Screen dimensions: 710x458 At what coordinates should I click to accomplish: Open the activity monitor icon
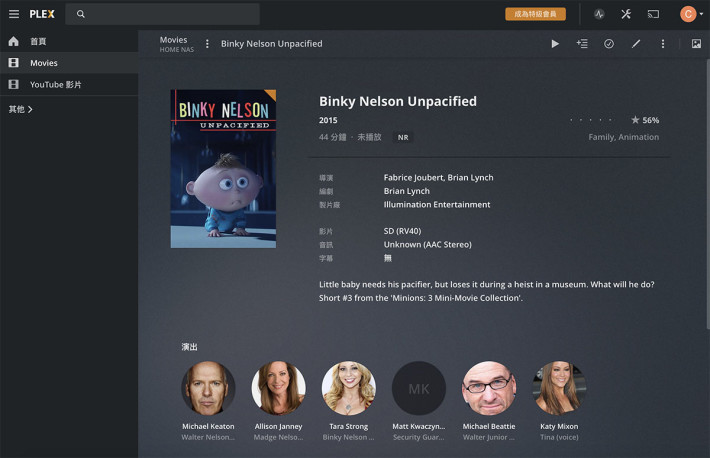coord(599,14)
